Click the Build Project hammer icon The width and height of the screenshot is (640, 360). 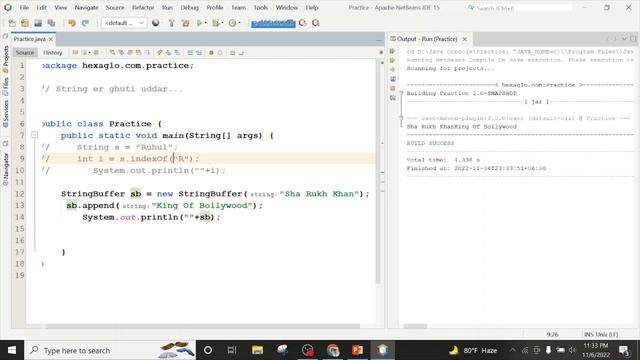[x=171, y=23]
